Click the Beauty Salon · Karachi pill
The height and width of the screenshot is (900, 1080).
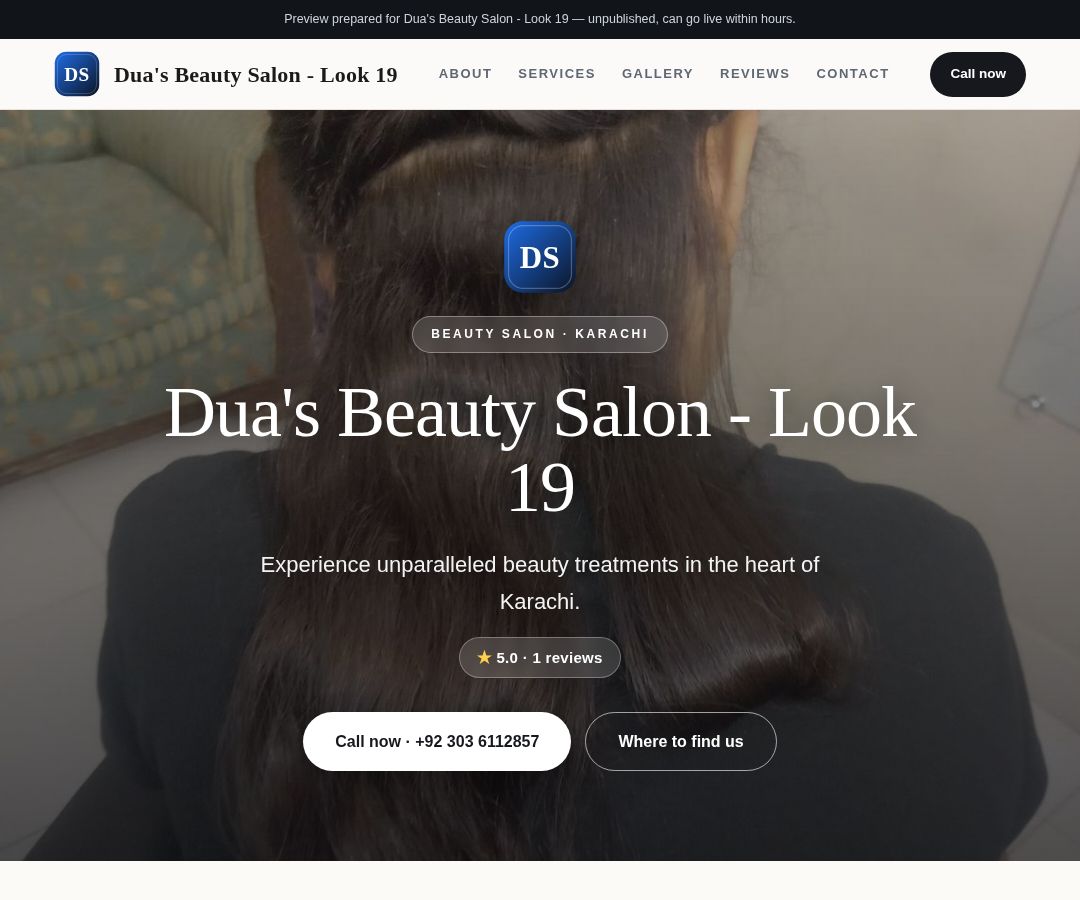539,334
